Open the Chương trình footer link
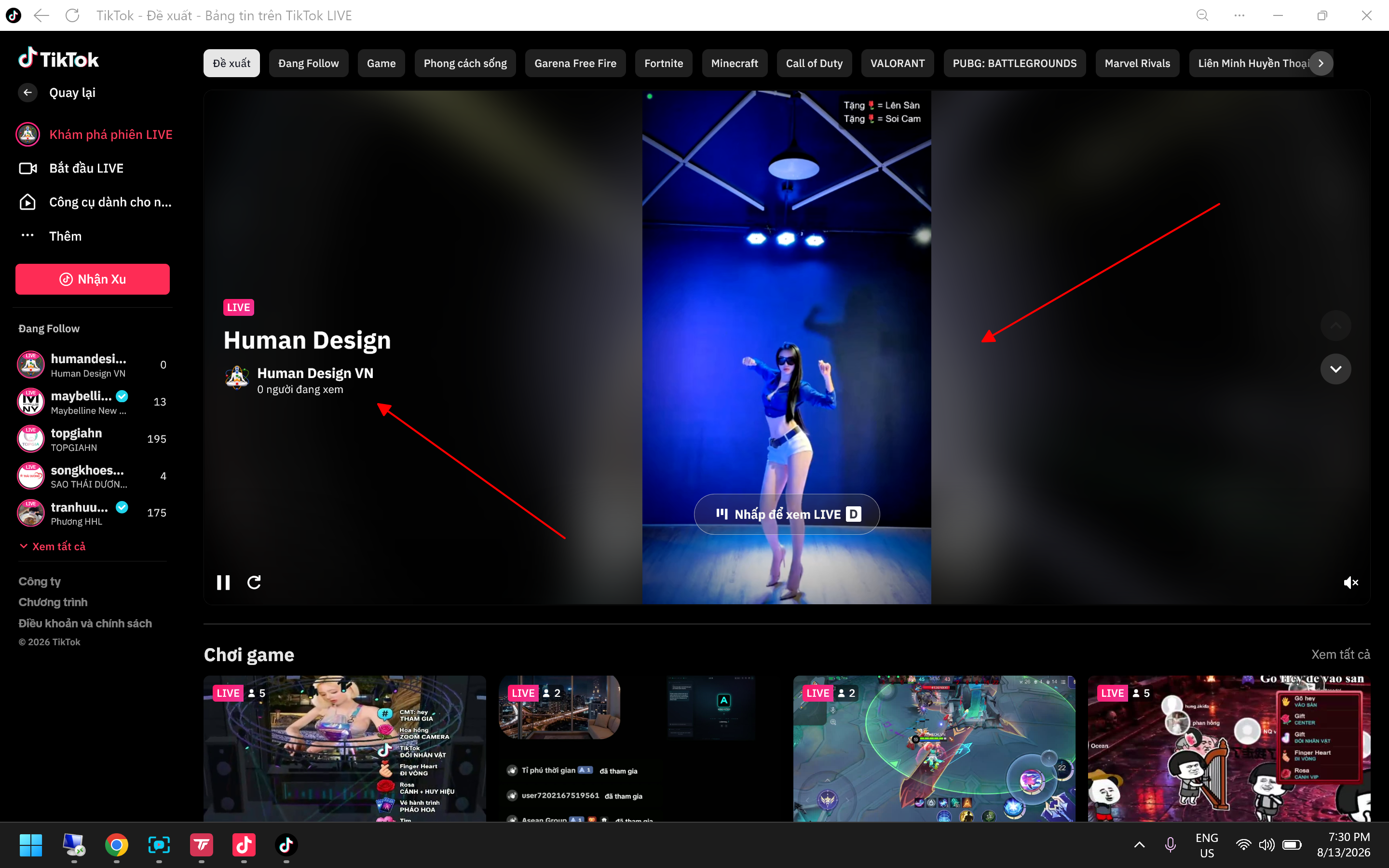1389x868 pixels. click(x=53, y=602)
